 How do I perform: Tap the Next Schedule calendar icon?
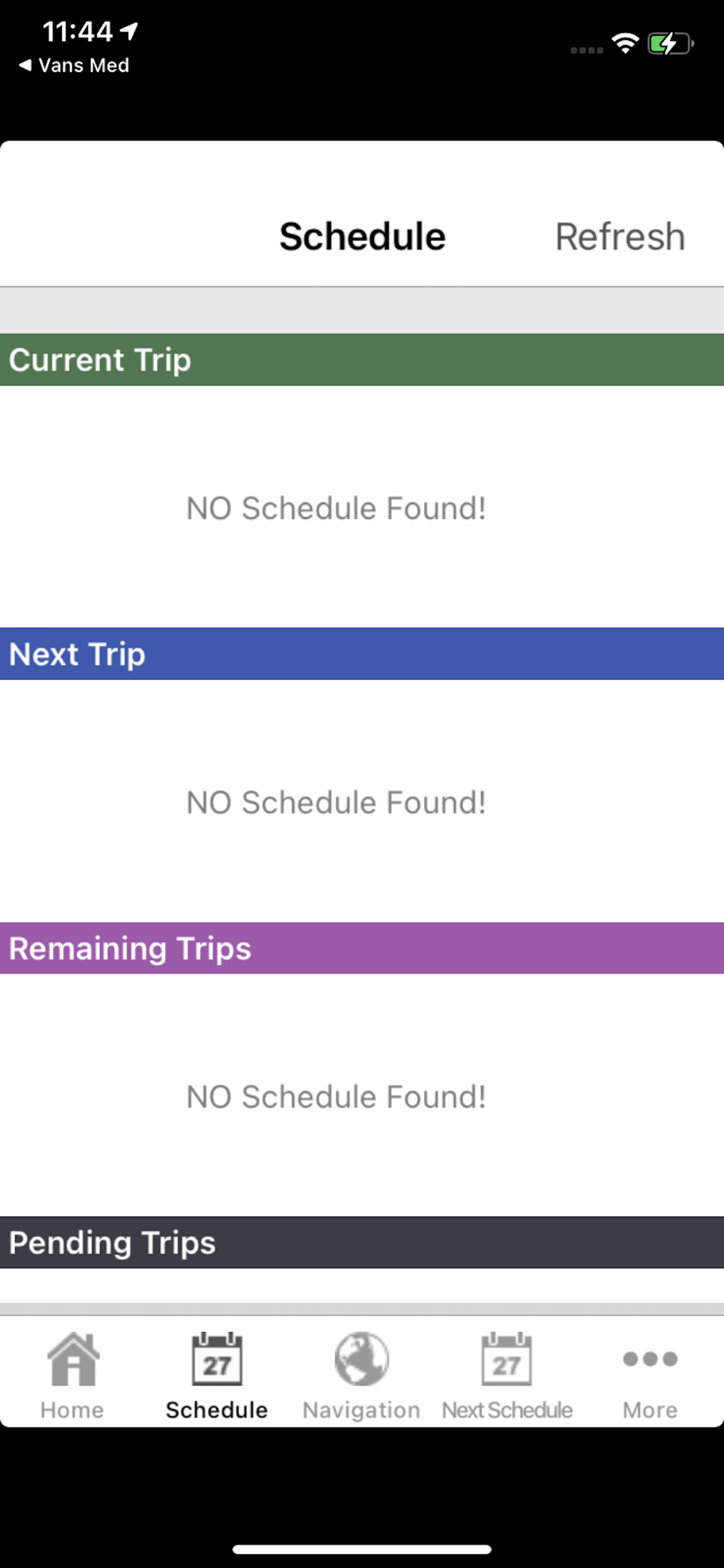coord(506,1359)
